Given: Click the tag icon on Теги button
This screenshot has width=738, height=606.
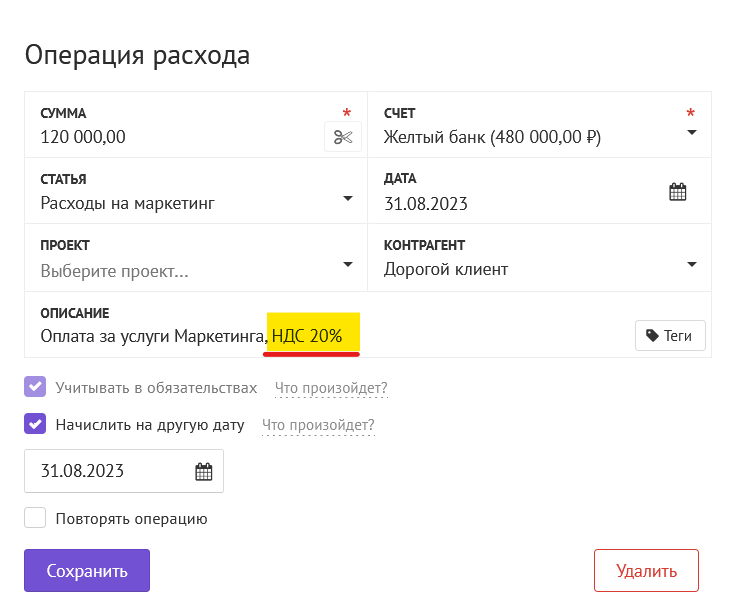Looking at the screenshot, I should click(x=652, y=335).
